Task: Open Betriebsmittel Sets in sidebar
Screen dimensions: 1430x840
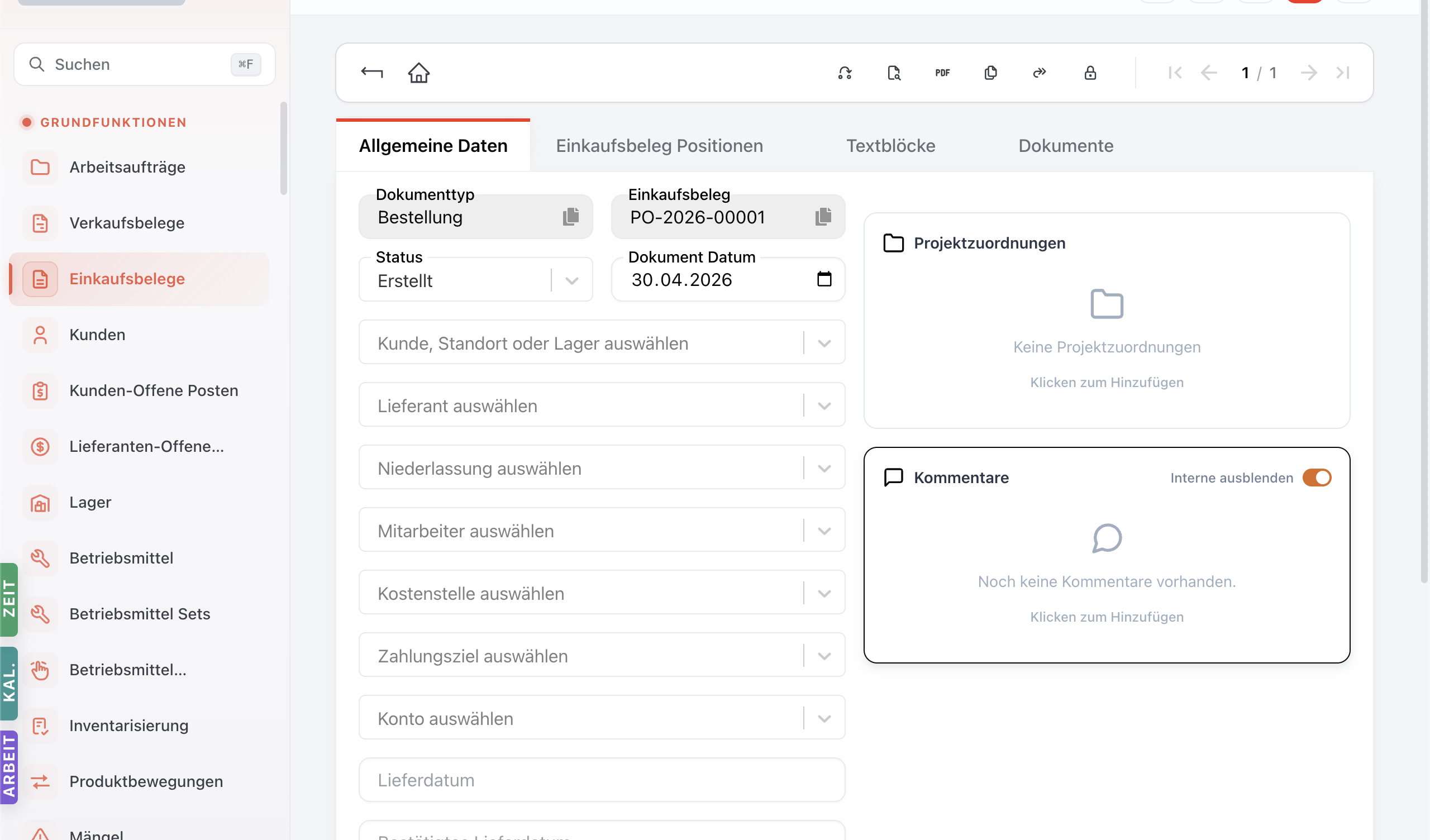Action: 139,614
